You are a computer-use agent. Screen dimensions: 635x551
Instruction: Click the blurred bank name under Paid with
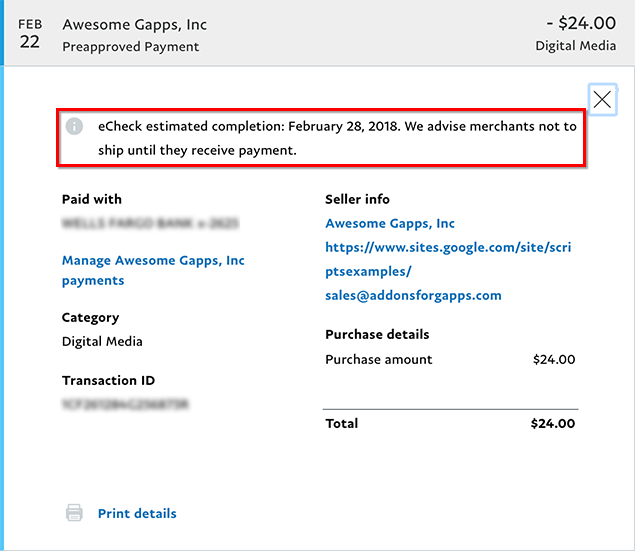click(150, 223)
